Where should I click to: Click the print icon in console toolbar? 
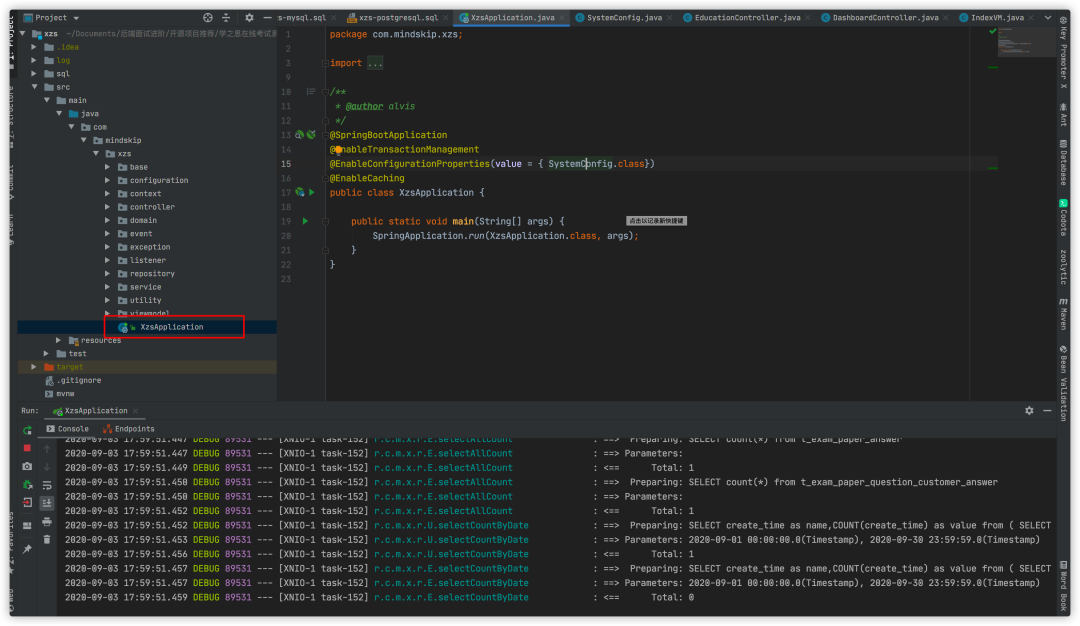47,521
